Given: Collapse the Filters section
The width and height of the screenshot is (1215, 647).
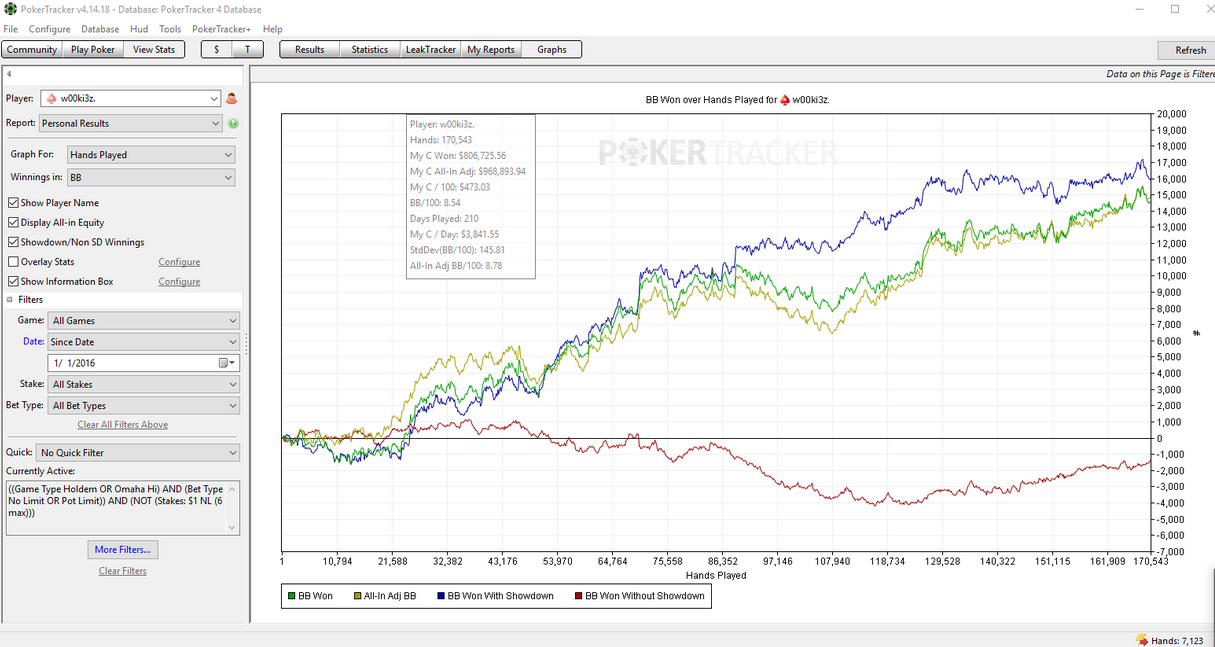Looking at the screenshot, I should [10, 300].
